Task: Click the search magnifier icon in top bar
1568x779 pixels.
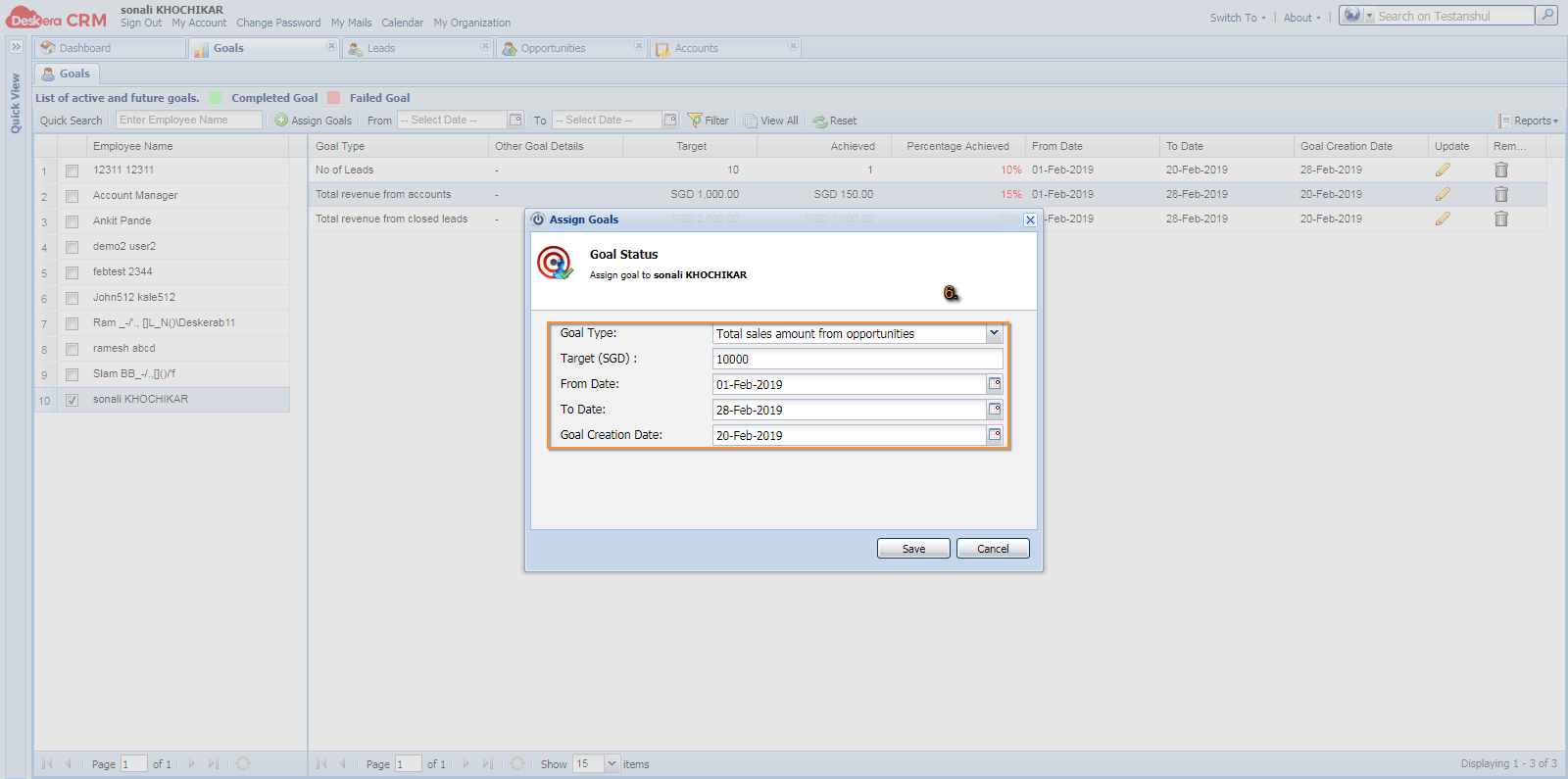Action: coord(1546,16)
